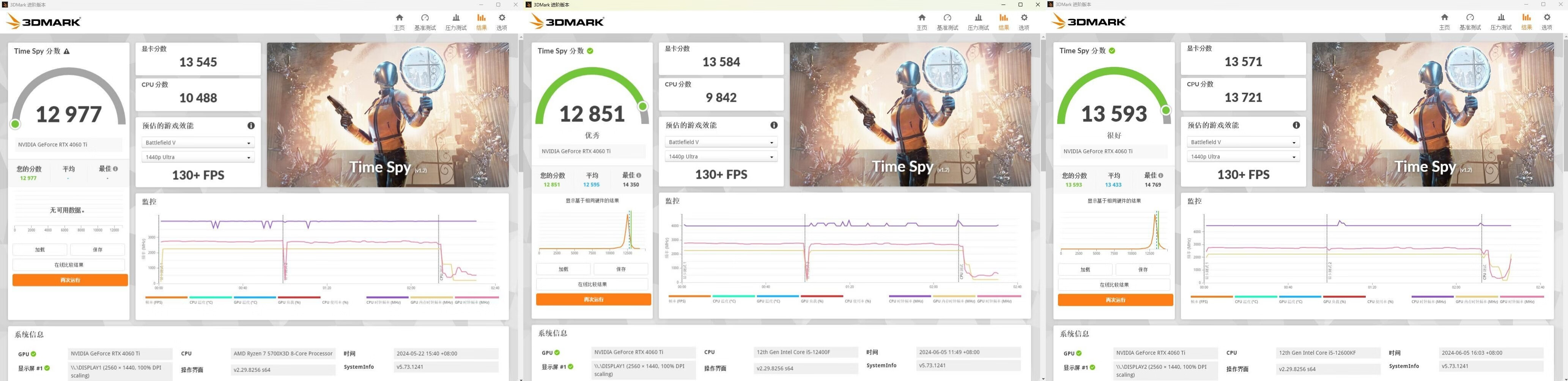Open the Battlefield V game dropdown in right window
Viewport: 1568px width, 381px height.
1243,142
